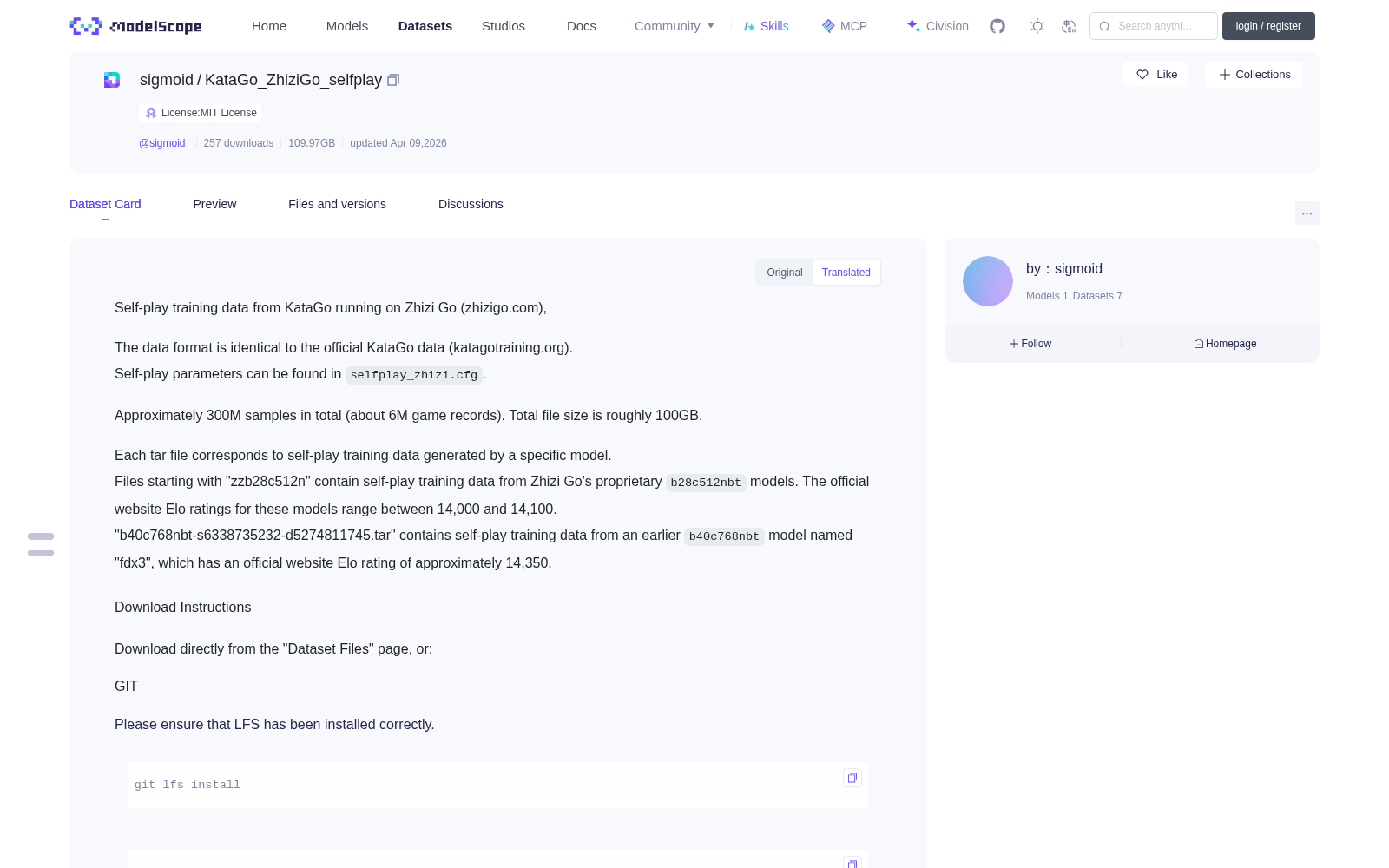Open the Docs page

tap(582, 26)
